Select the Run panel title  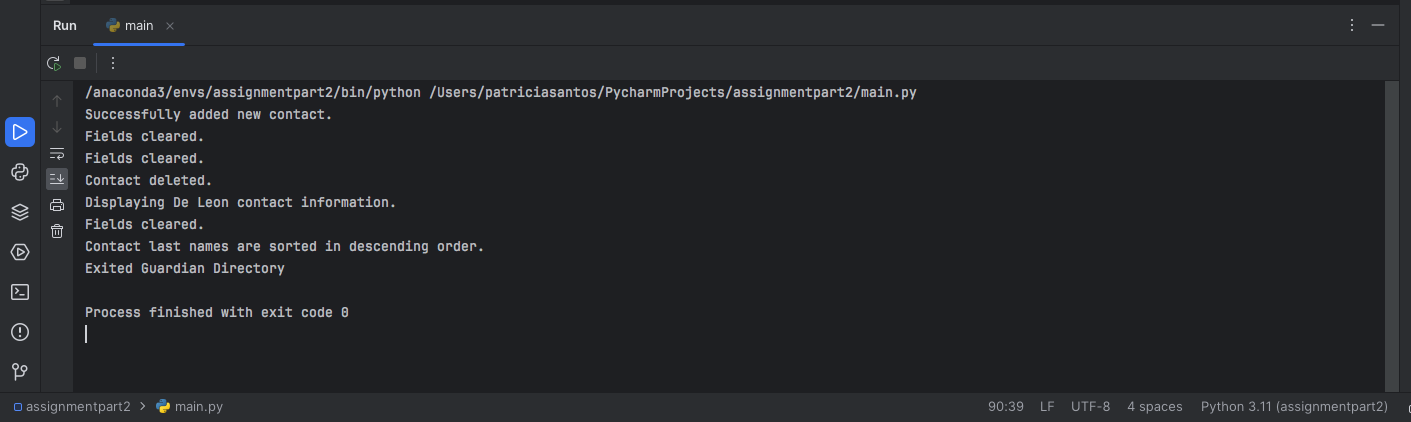(x=65, y=26)
